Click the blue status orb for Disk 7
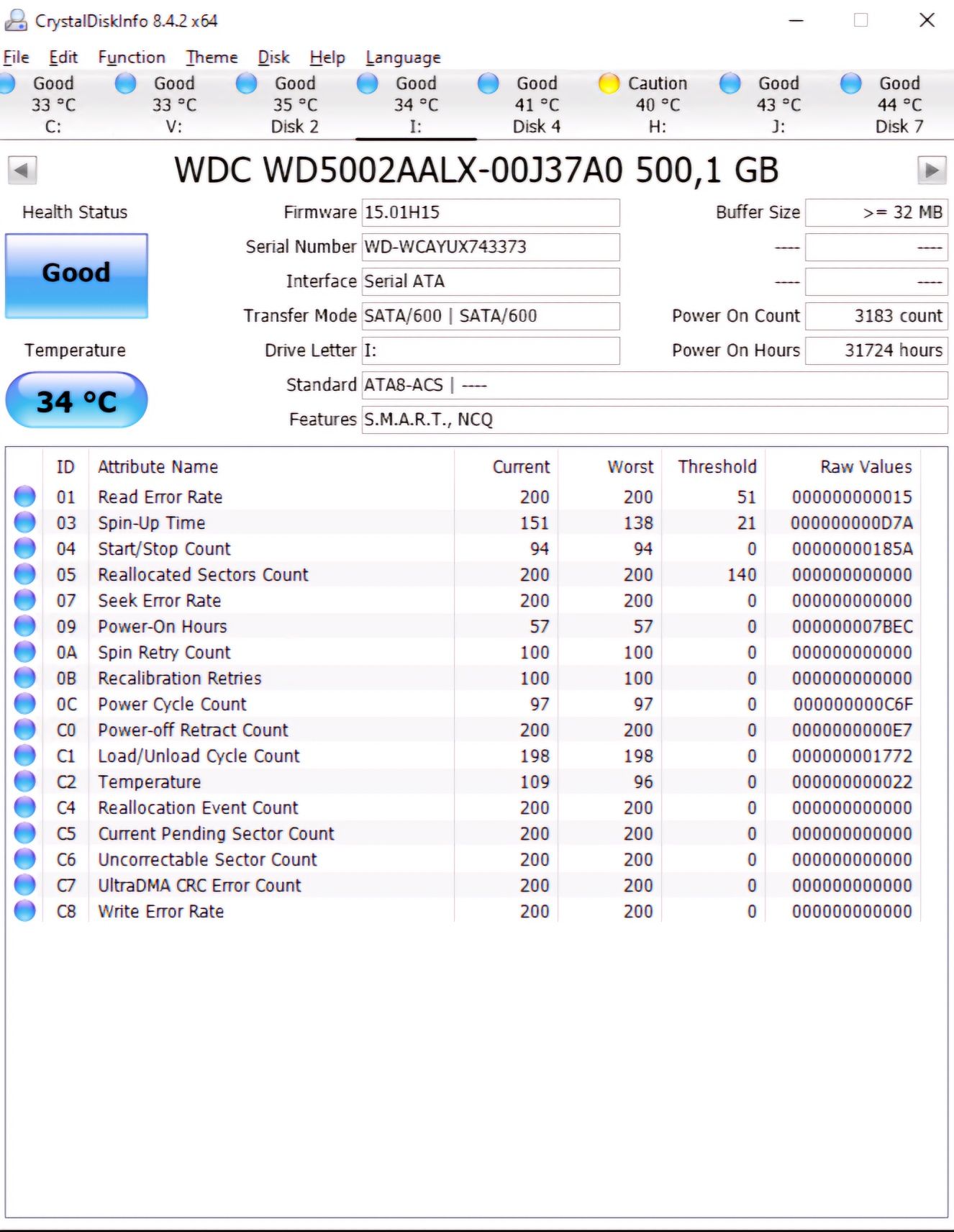 [x=850, y=83]
